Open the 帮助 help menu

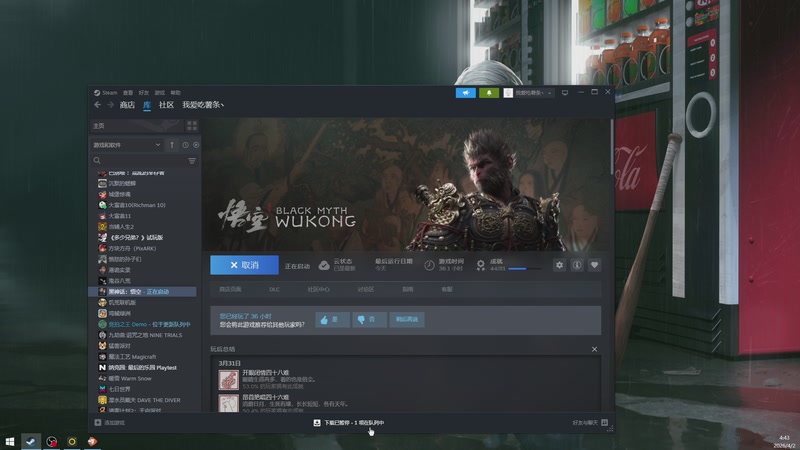coord(176,92)
